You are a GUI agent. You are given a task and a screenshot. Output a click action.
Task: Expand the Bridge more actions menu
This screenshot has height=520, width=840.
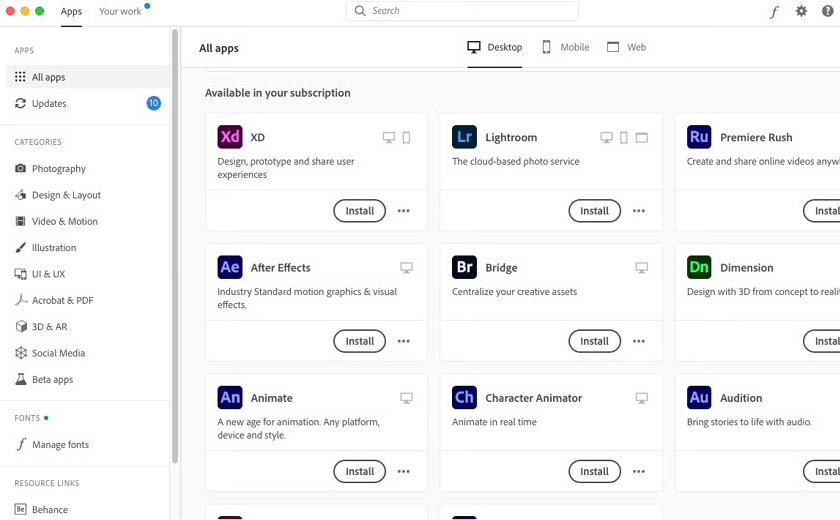coord(639,341)
